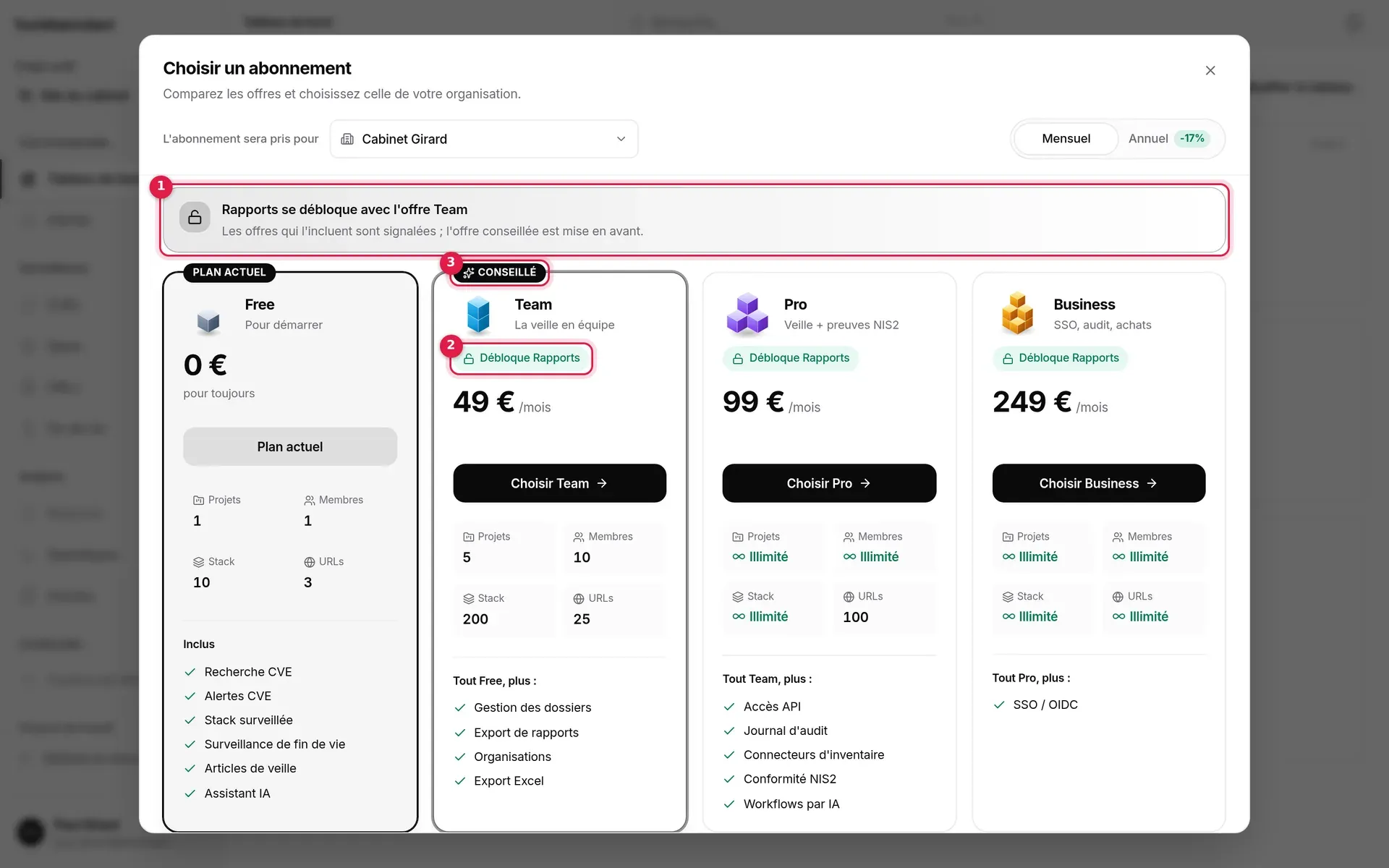Click the Débloque Rapports badge on Team card
Viewport: 1389px width, 868px height.
(x=521, y=358)
